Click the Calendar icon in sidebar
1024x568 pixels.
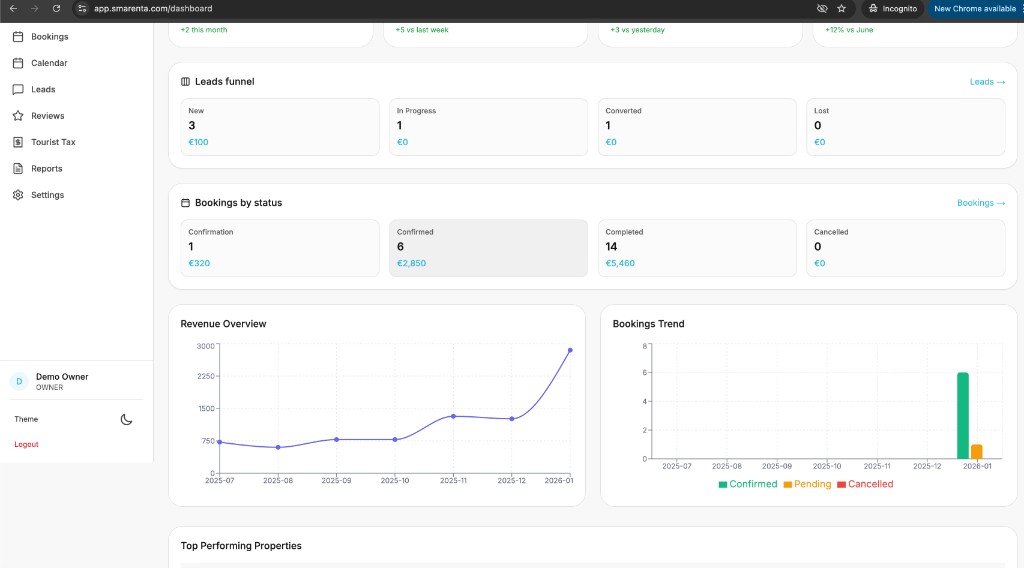pos(18,63)
